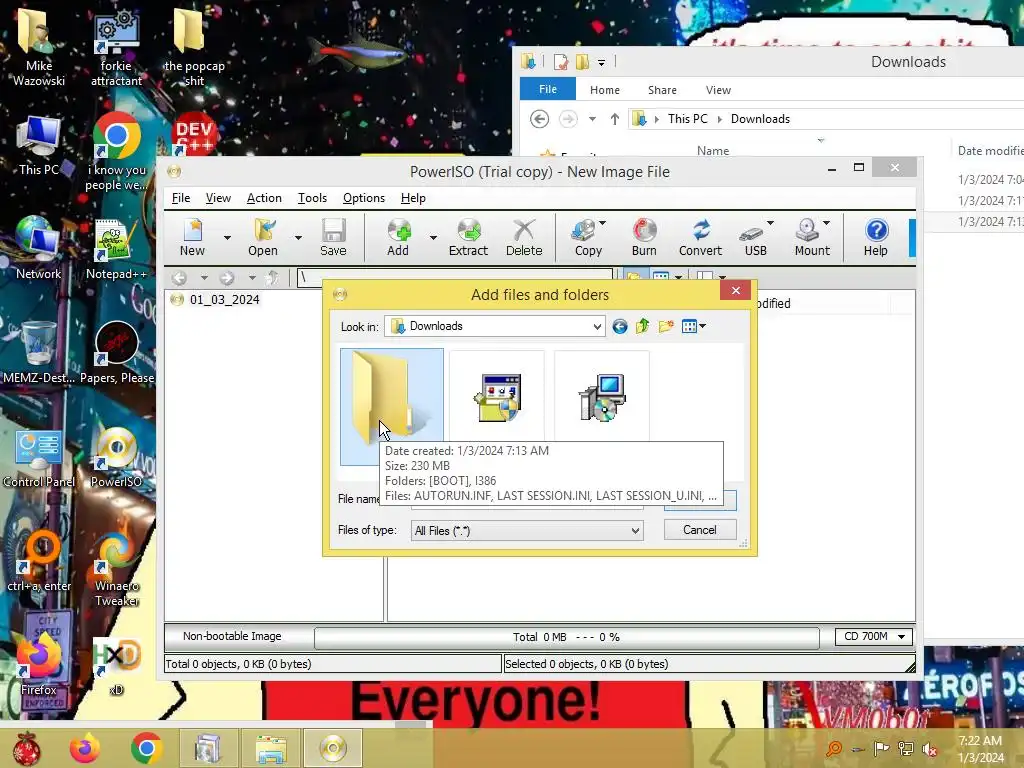This screenshot has width=1024, height=768.
Task: Click the Home tab in Downloads window
Action: 605,90
